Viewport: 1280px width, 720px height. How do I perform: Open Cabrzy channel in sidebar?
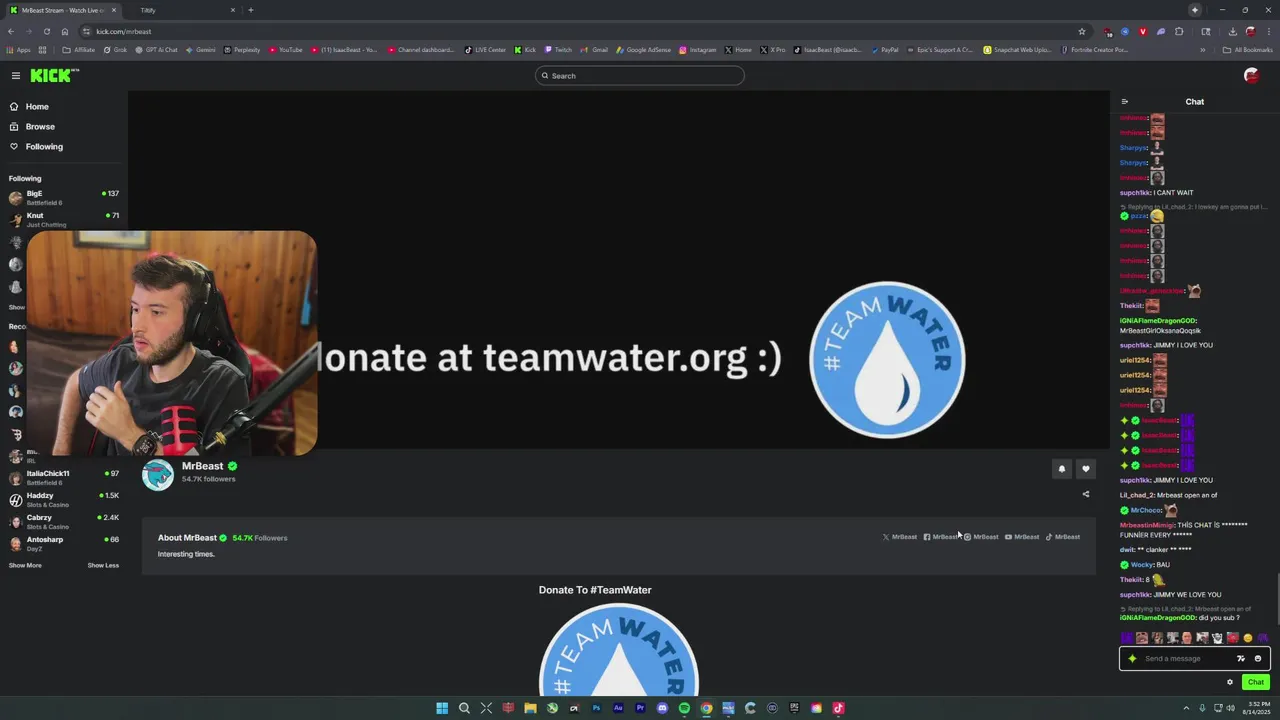tap(64, 521)
